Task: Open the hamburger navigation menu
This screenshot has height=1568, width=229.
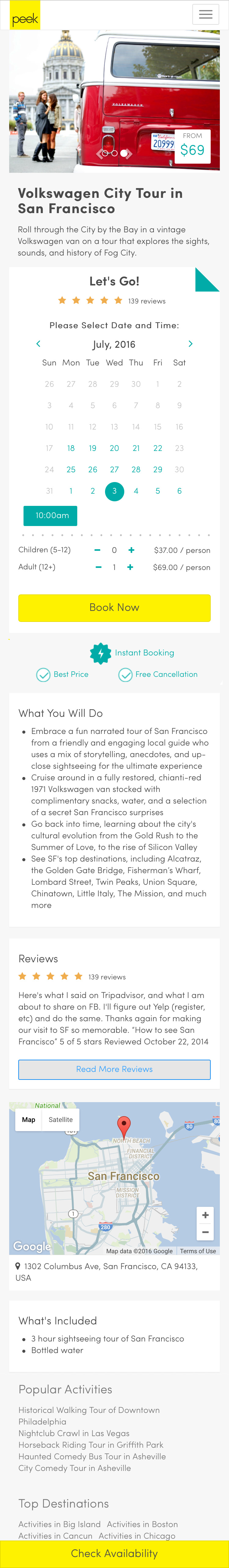Action: click(x=205, y=15)
